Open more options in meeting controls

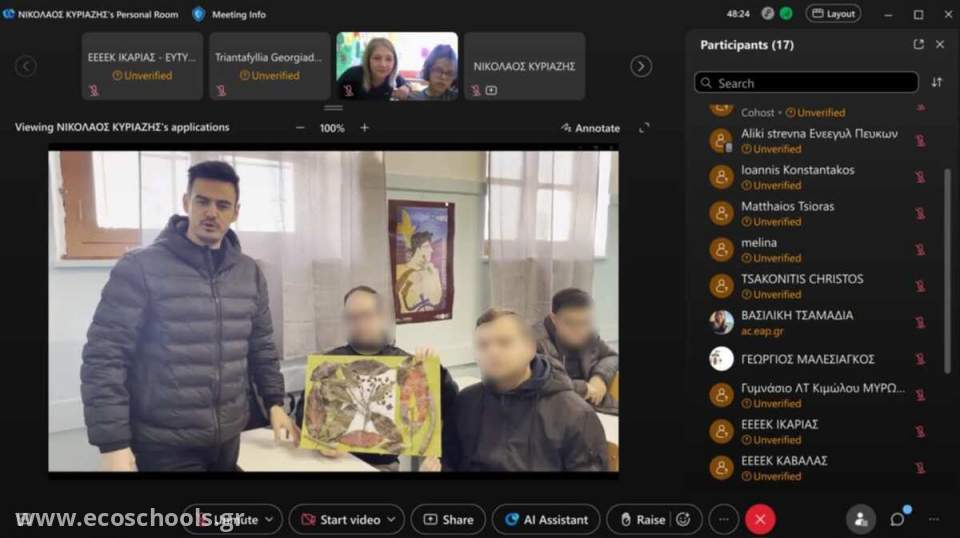pos(723,519)
